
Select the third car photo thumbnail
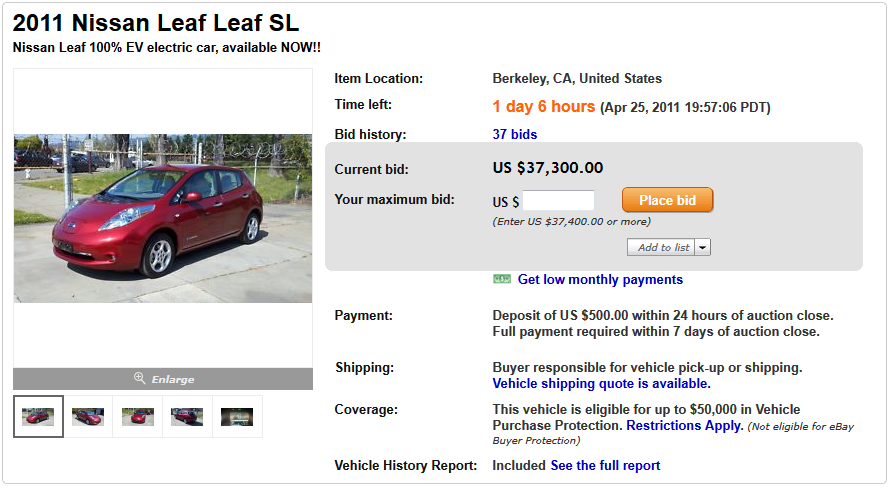point(138,416)
